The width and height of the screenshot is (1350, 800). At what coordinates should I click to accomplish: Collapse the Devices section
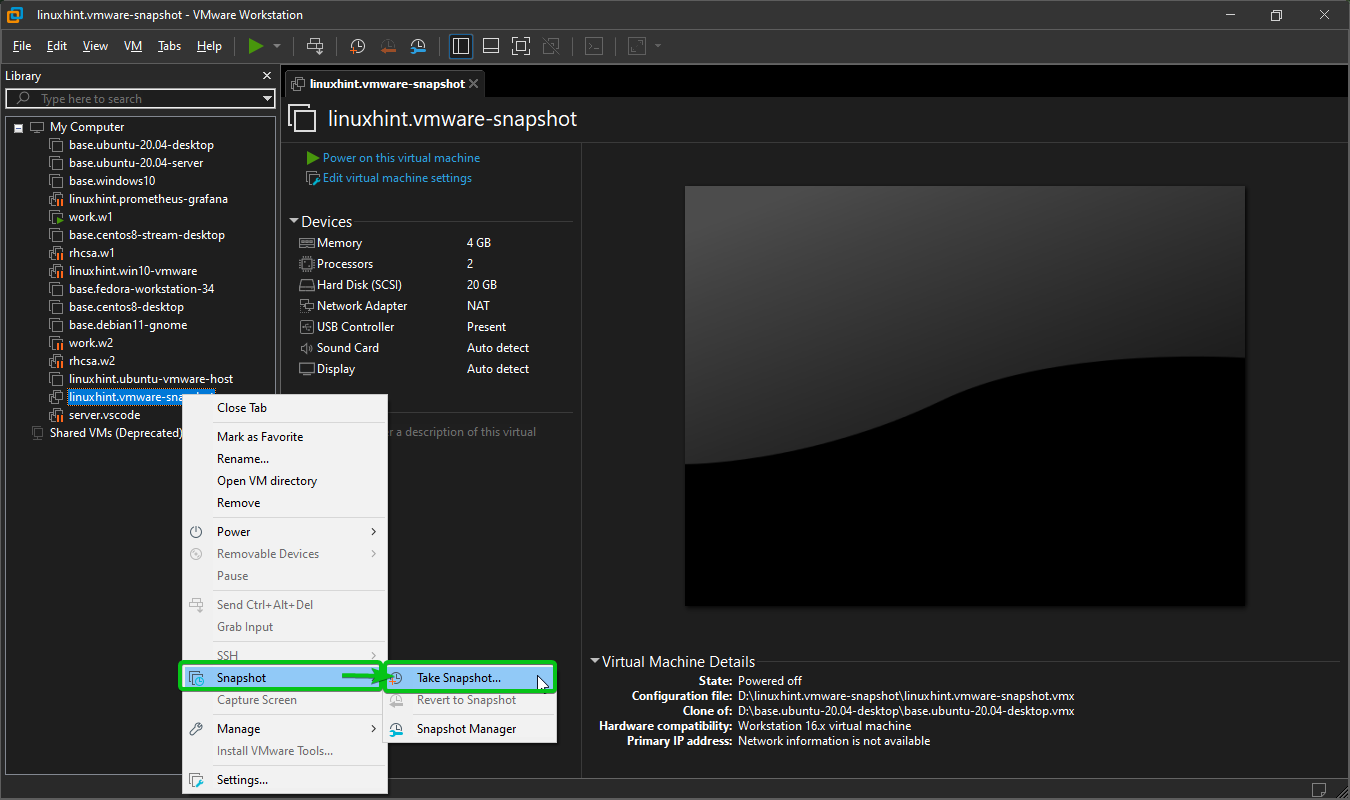pyautogui.click(x=294, y=222)
